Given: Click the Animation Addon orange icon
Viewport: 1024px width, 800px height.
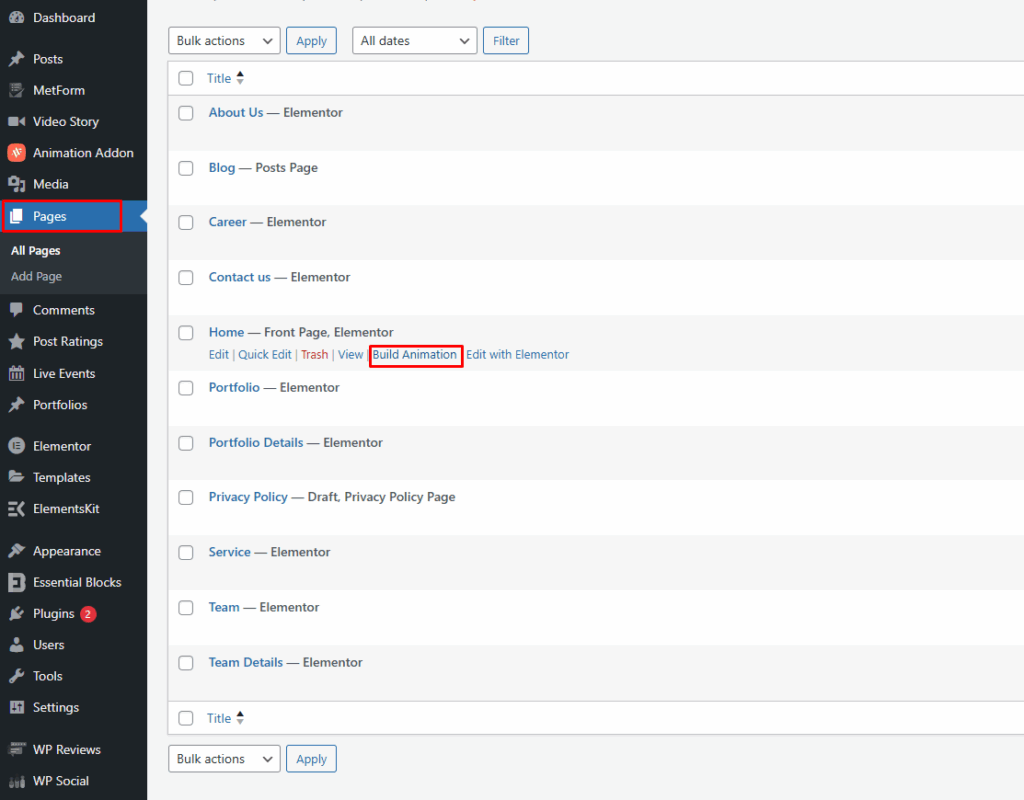Looking at the screenshot, I should [16, 153].
